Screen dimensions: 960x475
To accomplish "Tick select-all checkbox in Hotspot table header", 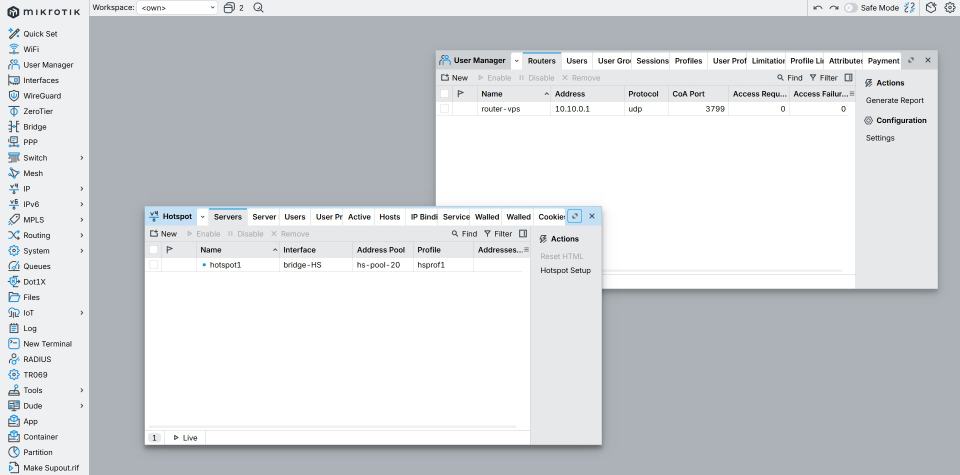I will click(x=154, y=250).
